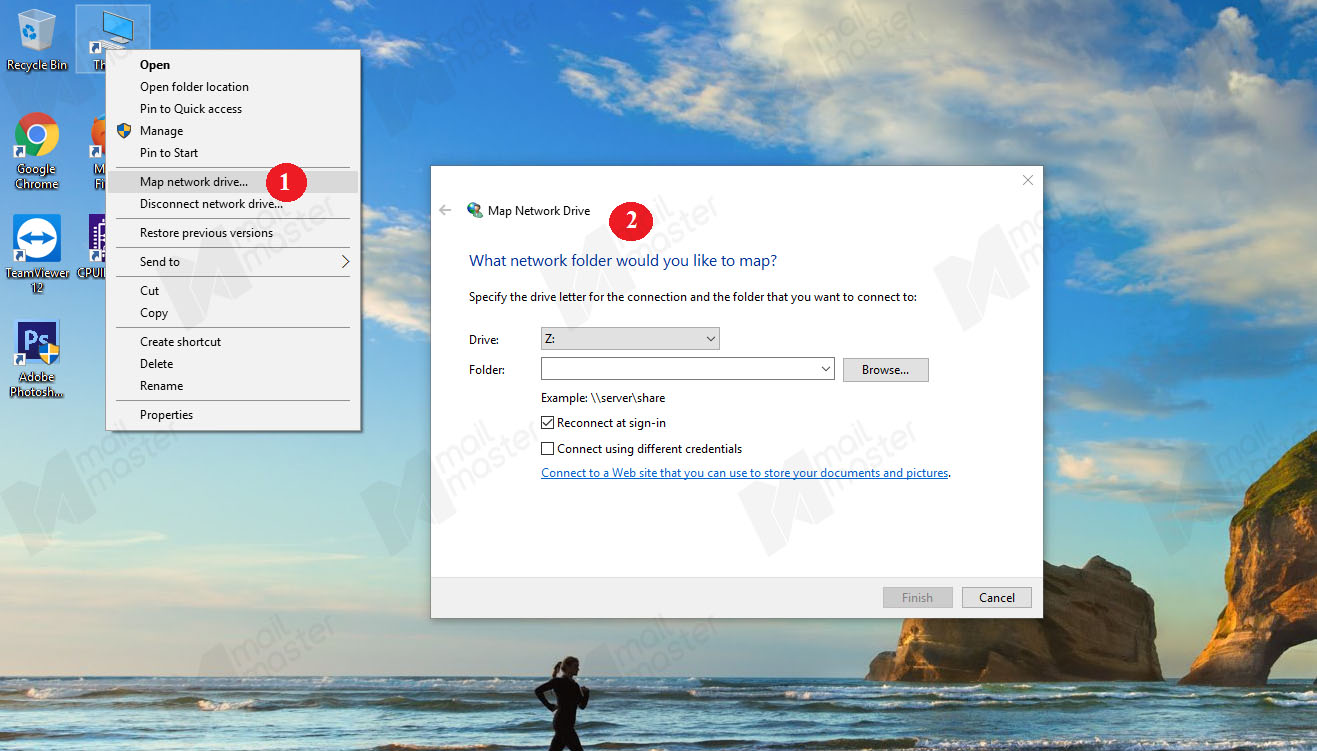Image resolution: width=1317 pixels, height=751 pixels.
Task: Select the Recycle Bin desktop icon
Action: 37,41
